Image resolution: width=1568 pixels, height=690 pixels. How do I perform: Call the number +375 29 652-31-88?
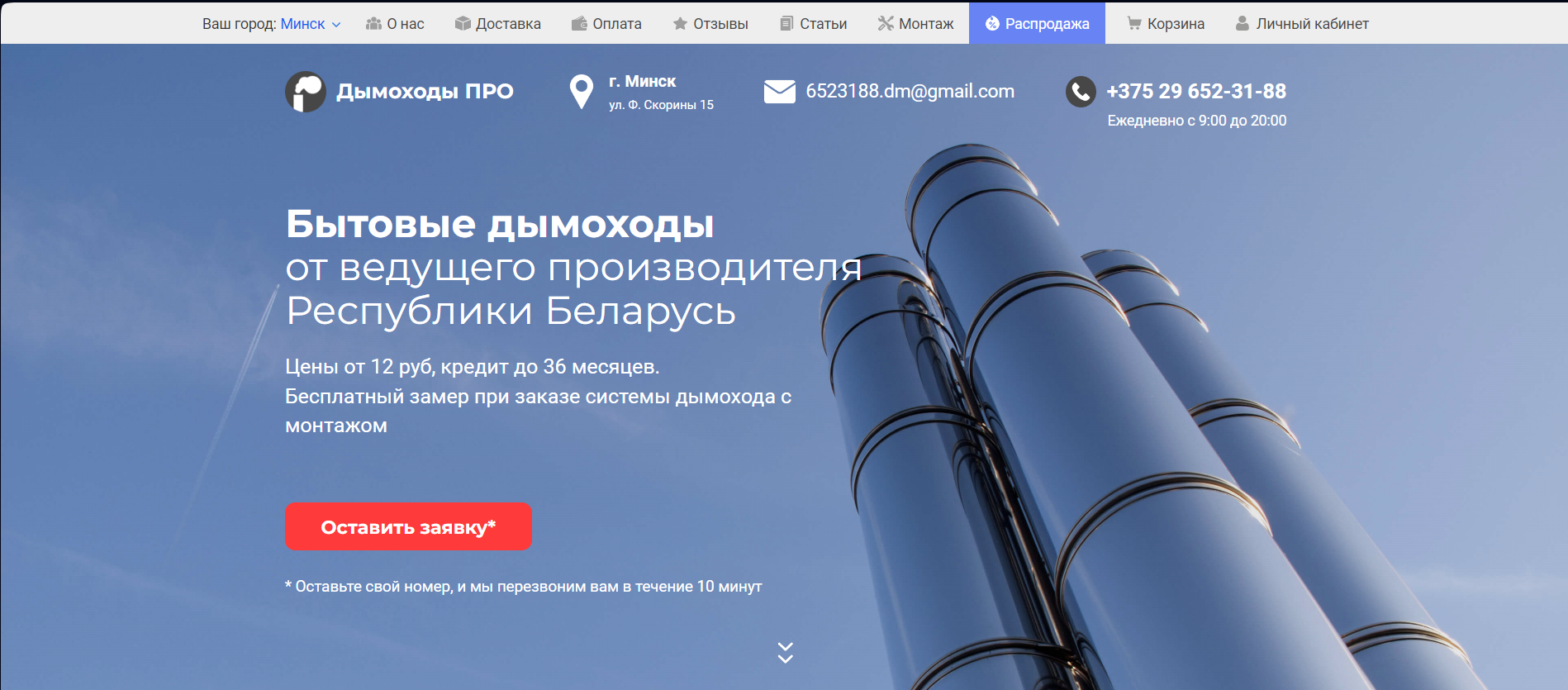coord(1196,91)
